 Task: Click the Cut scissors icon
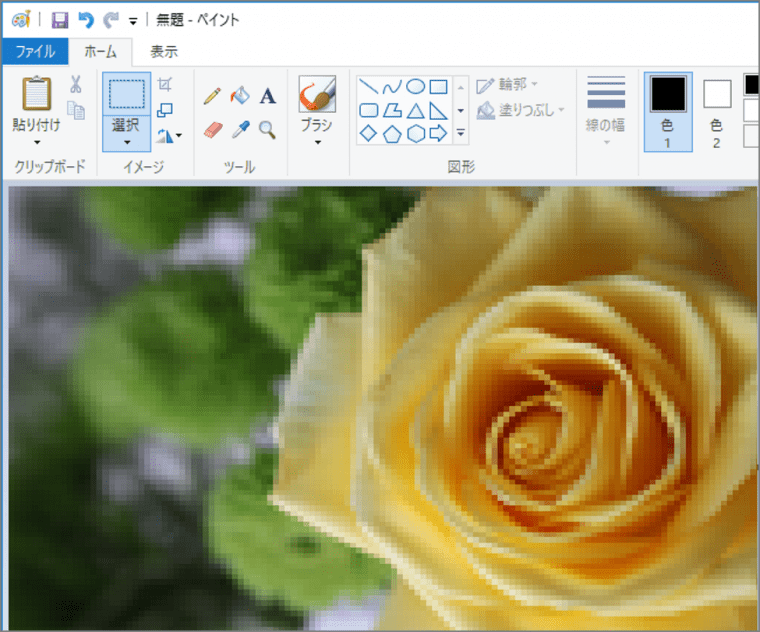(x=76, y=84)
